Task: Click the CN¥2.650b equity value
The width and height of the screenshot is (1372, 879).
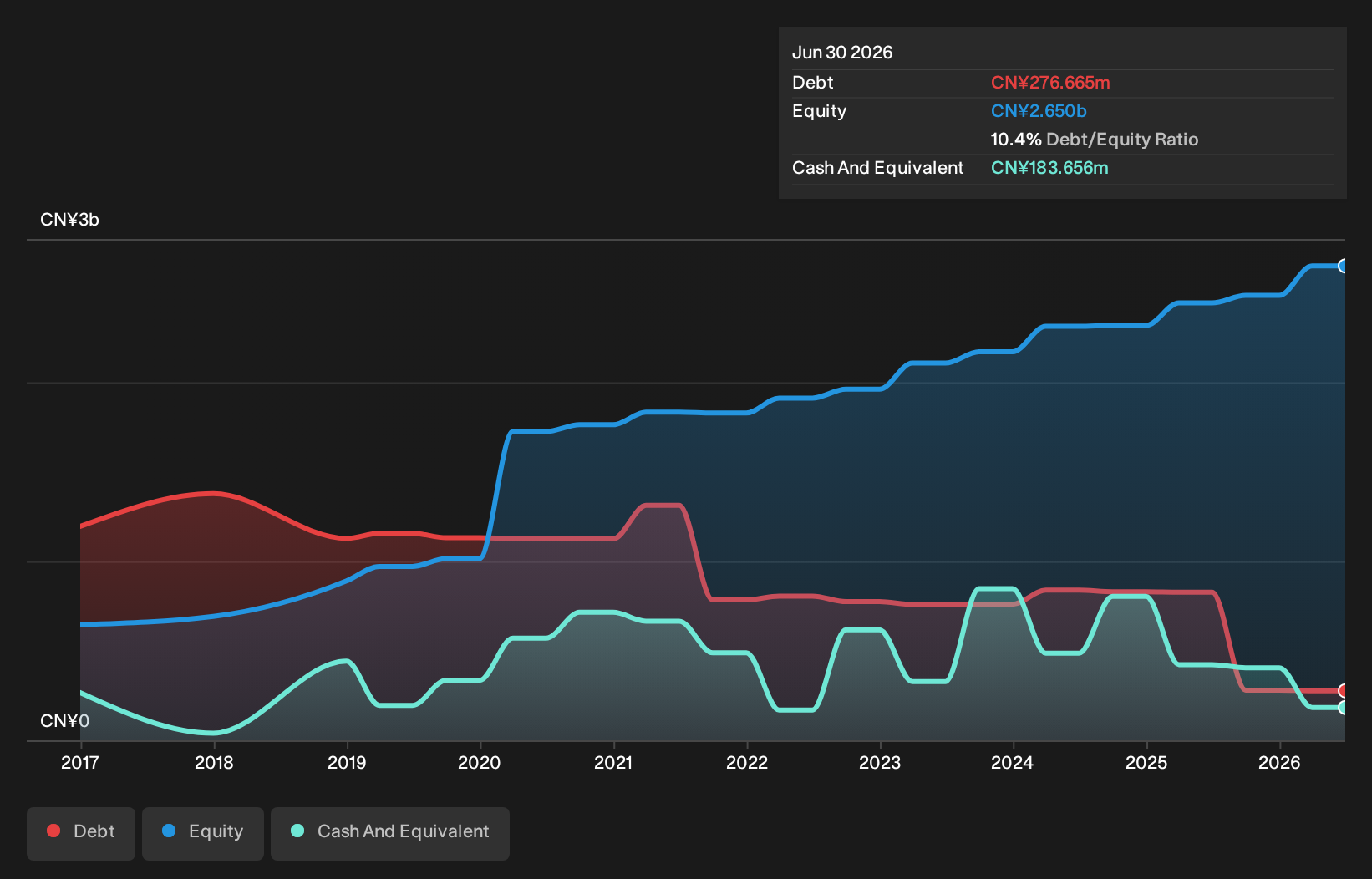Action: click(1039, 111)
